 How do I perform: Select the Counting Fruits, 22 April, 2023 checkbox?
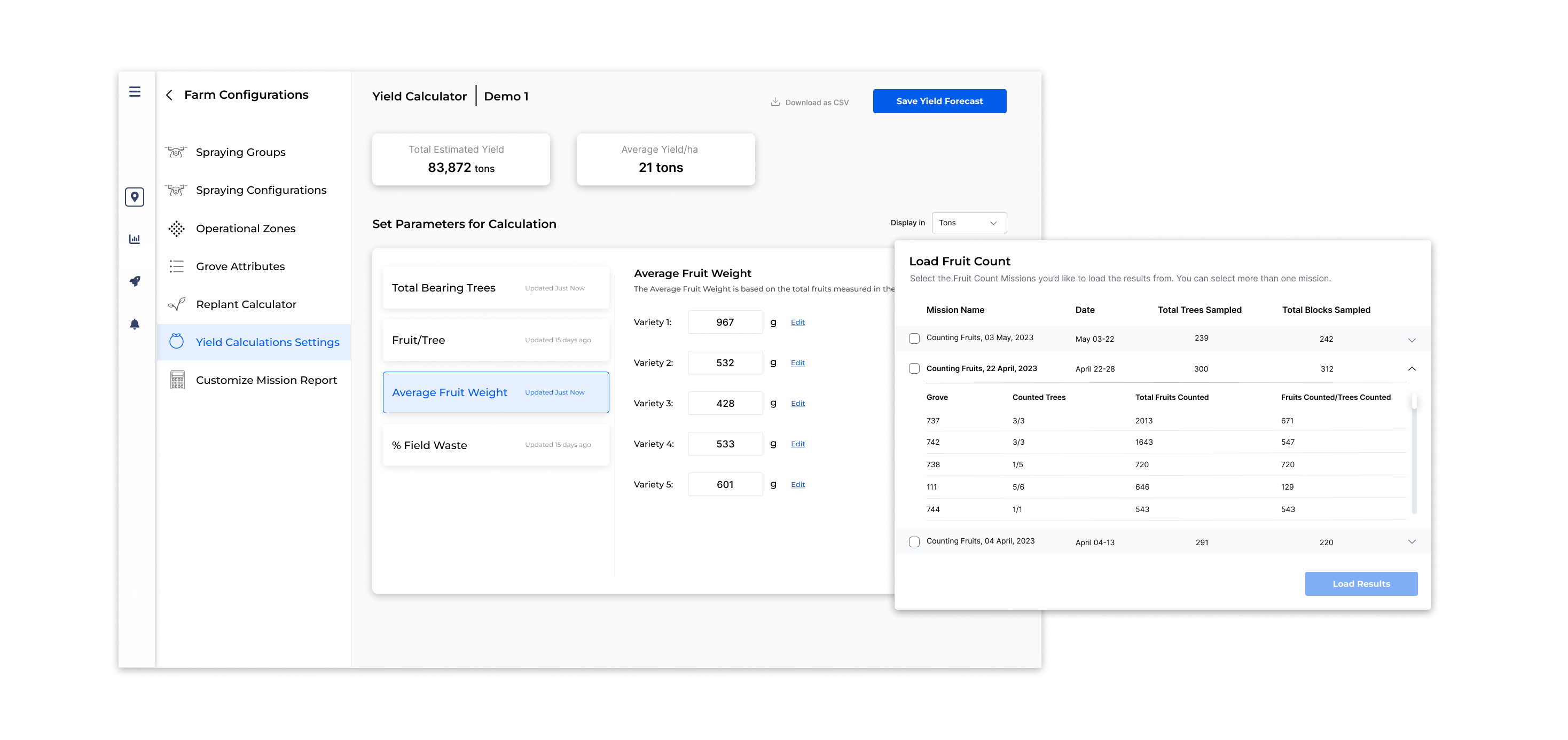pyautogui.click(x=914, y=368)
